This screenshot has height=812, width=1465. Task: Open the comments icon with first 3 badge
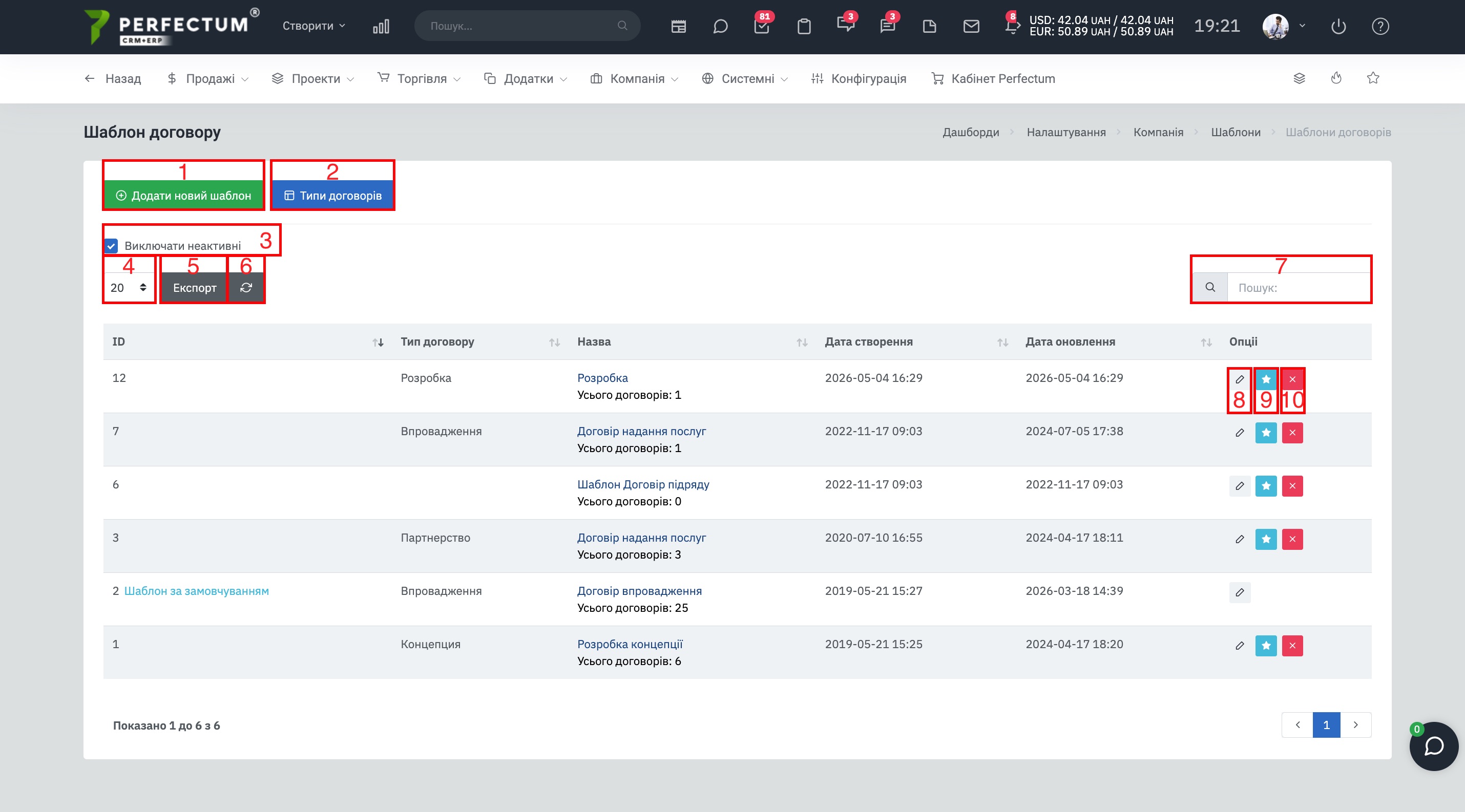pos(846,25)
